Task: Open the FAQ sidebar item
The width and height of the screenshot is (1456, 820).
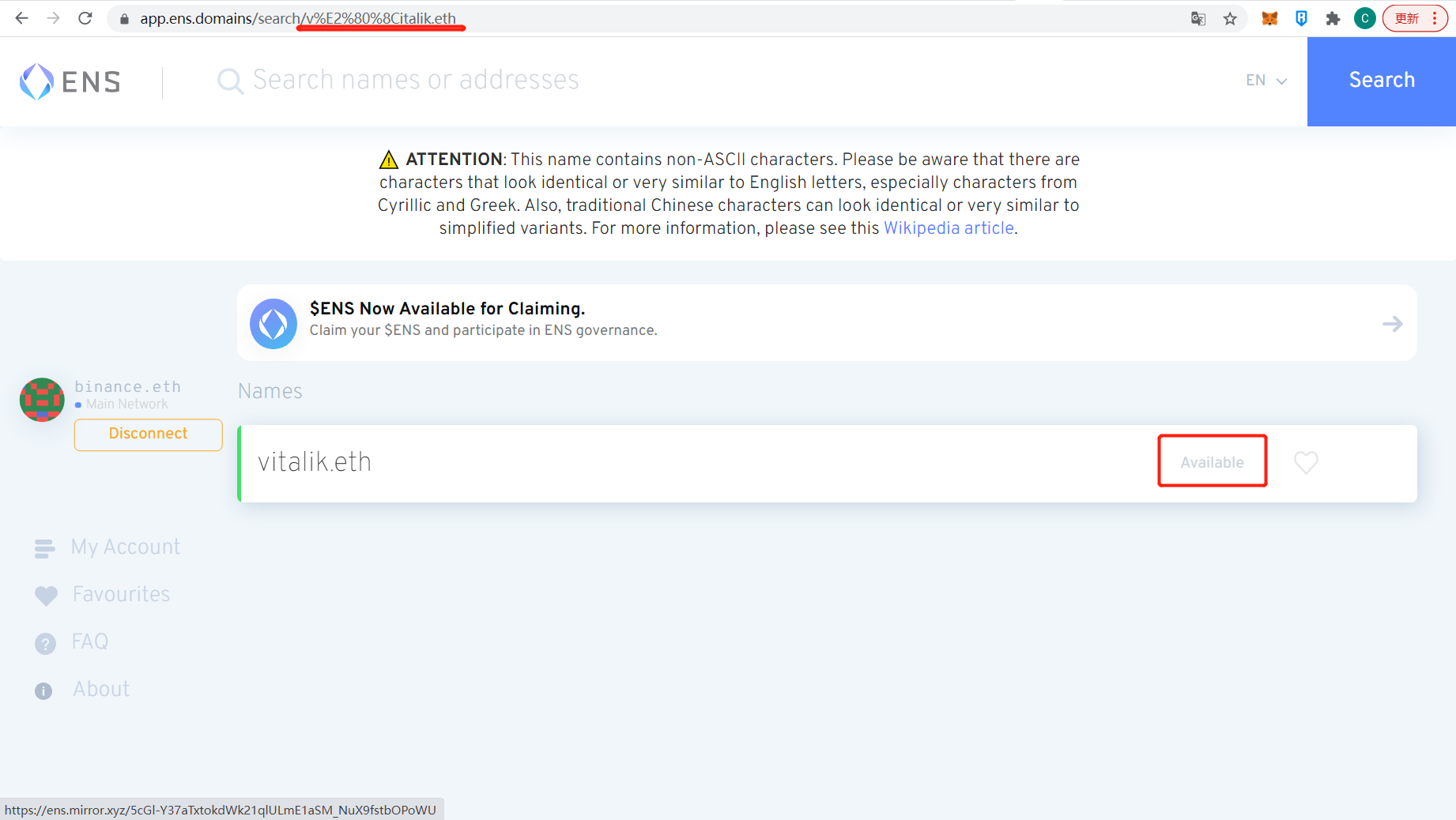Action: point(89,642)
